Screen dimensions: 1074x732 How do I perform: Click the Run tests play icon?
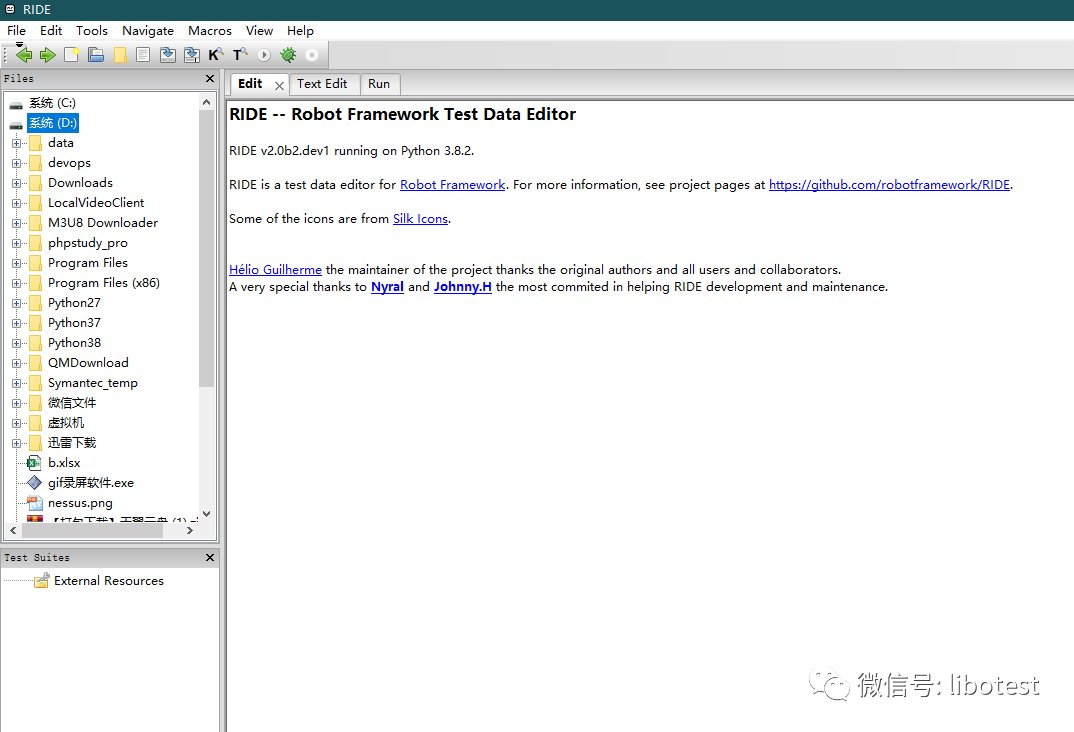pos(264,55)
